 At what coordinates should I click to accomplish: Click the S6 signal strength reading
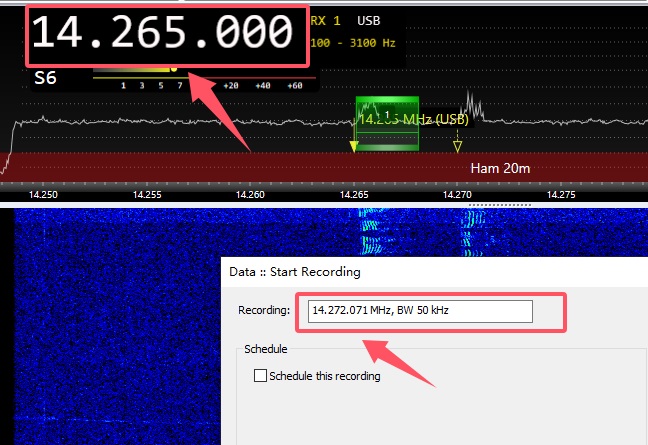tap(45, 77)
